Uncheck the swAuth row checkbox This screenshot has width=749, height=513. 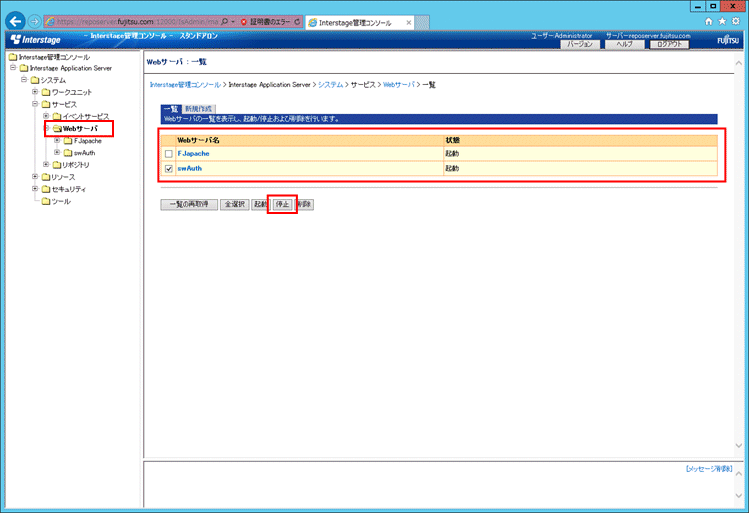pos(169,169)
